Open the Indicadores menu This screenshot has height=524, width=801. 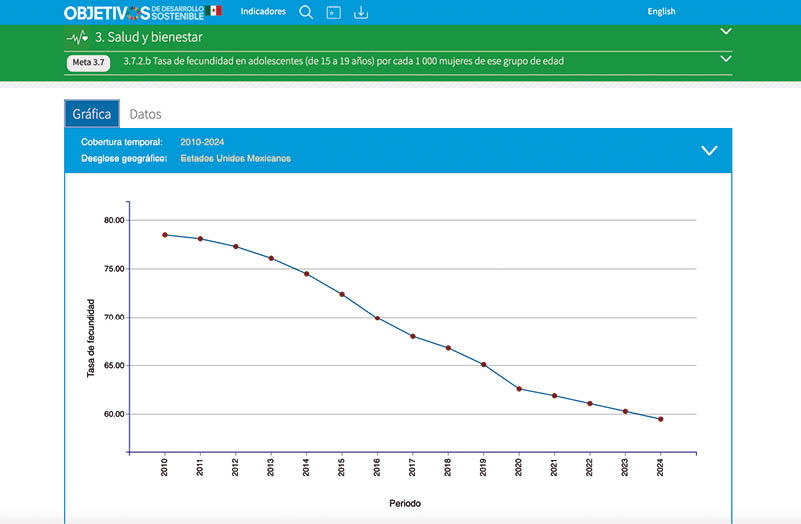click(263, 12)
